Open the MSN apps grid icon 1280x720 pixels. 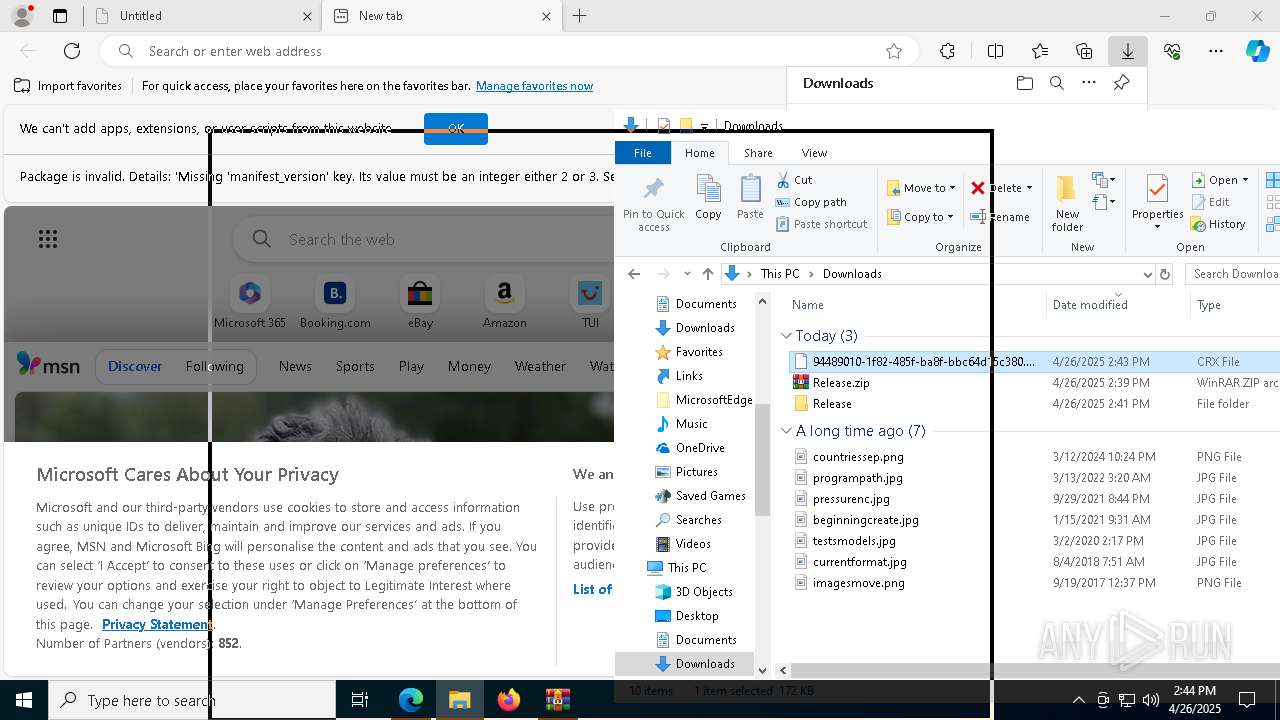(48, 239)
